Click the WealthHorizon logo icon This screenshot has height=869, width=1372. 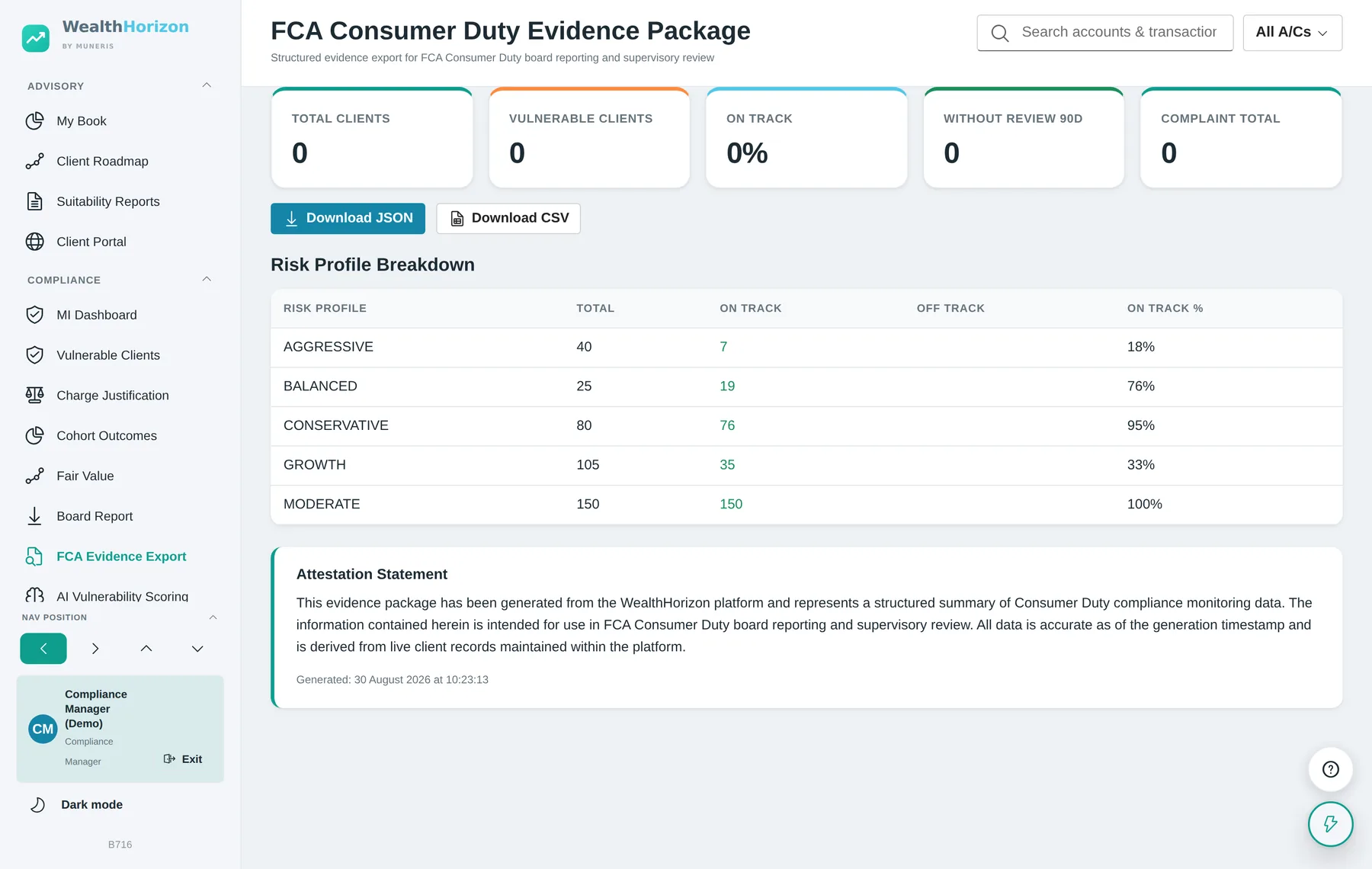tap(36, 38)
